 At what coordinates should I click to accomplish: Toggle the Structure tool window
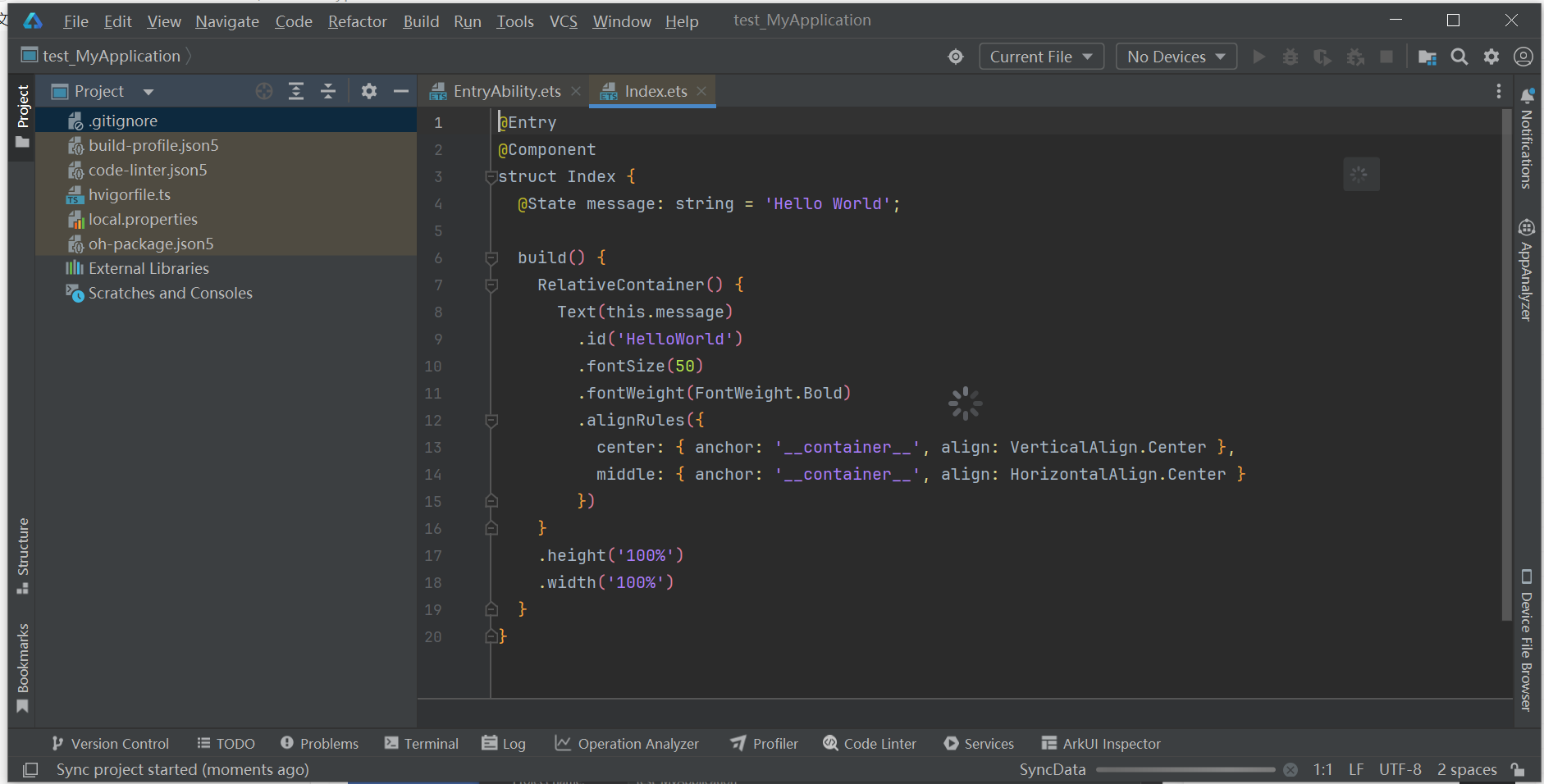click(x=22, y=556)
